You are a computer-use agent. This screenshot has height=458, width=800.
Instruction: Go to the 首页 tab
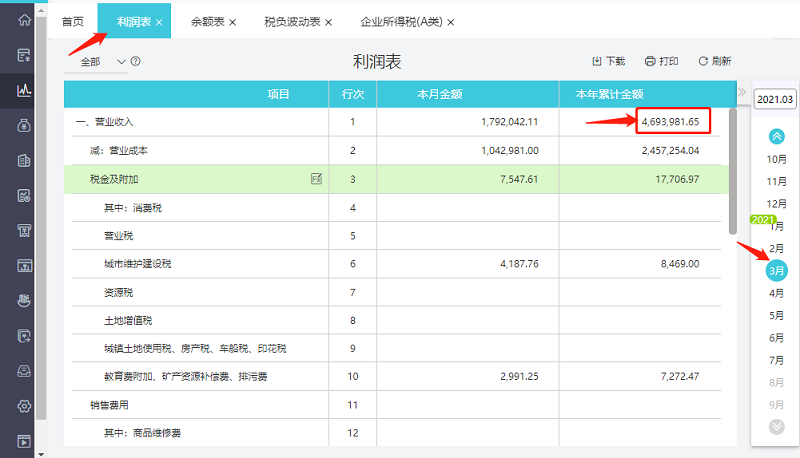(x=72, y=21)
